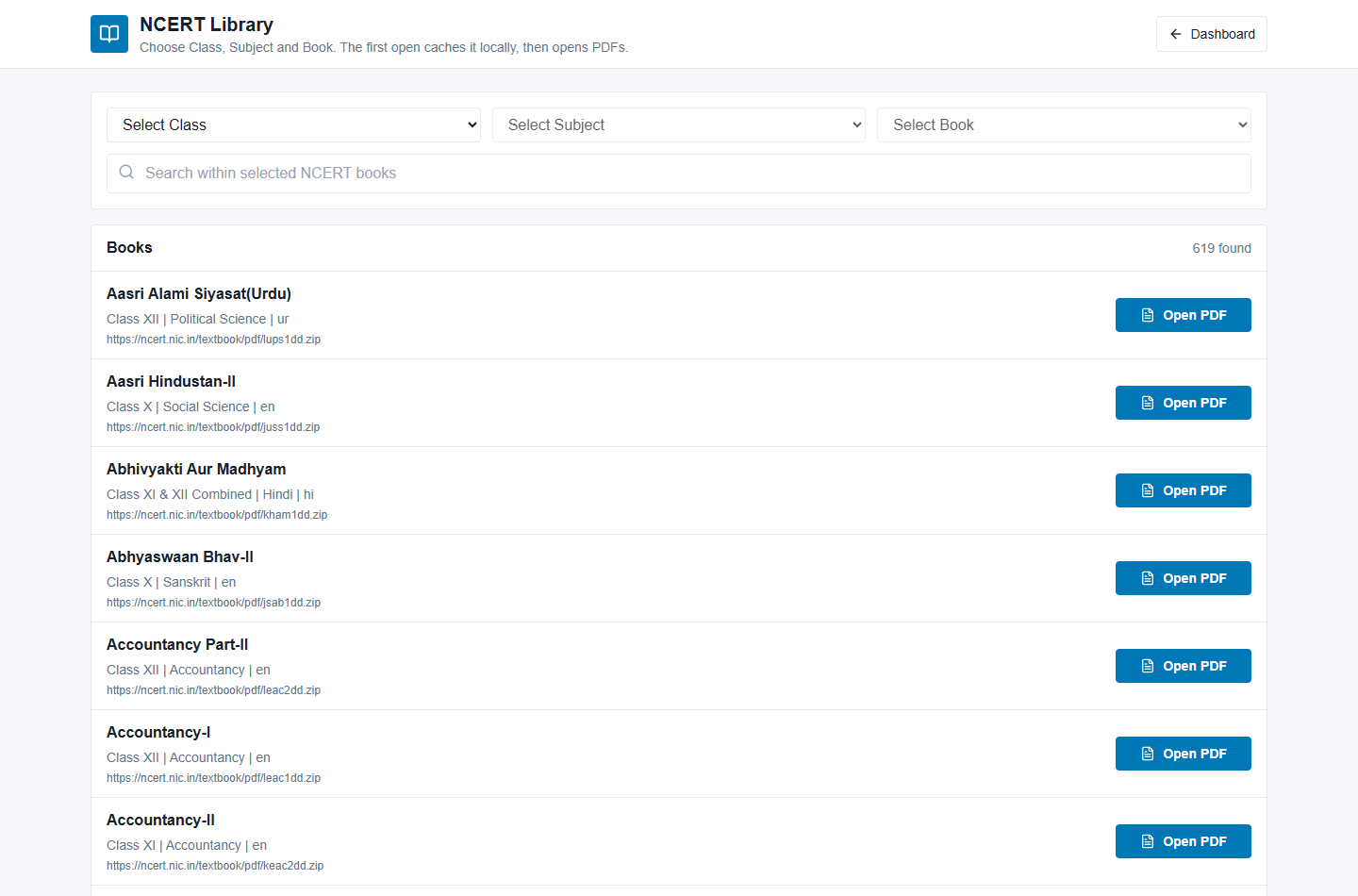Select the Abhyaswaan Bhav-II title
Image resolution: width=1358 pixels, height=896 pixels.
tap(180, 556)
